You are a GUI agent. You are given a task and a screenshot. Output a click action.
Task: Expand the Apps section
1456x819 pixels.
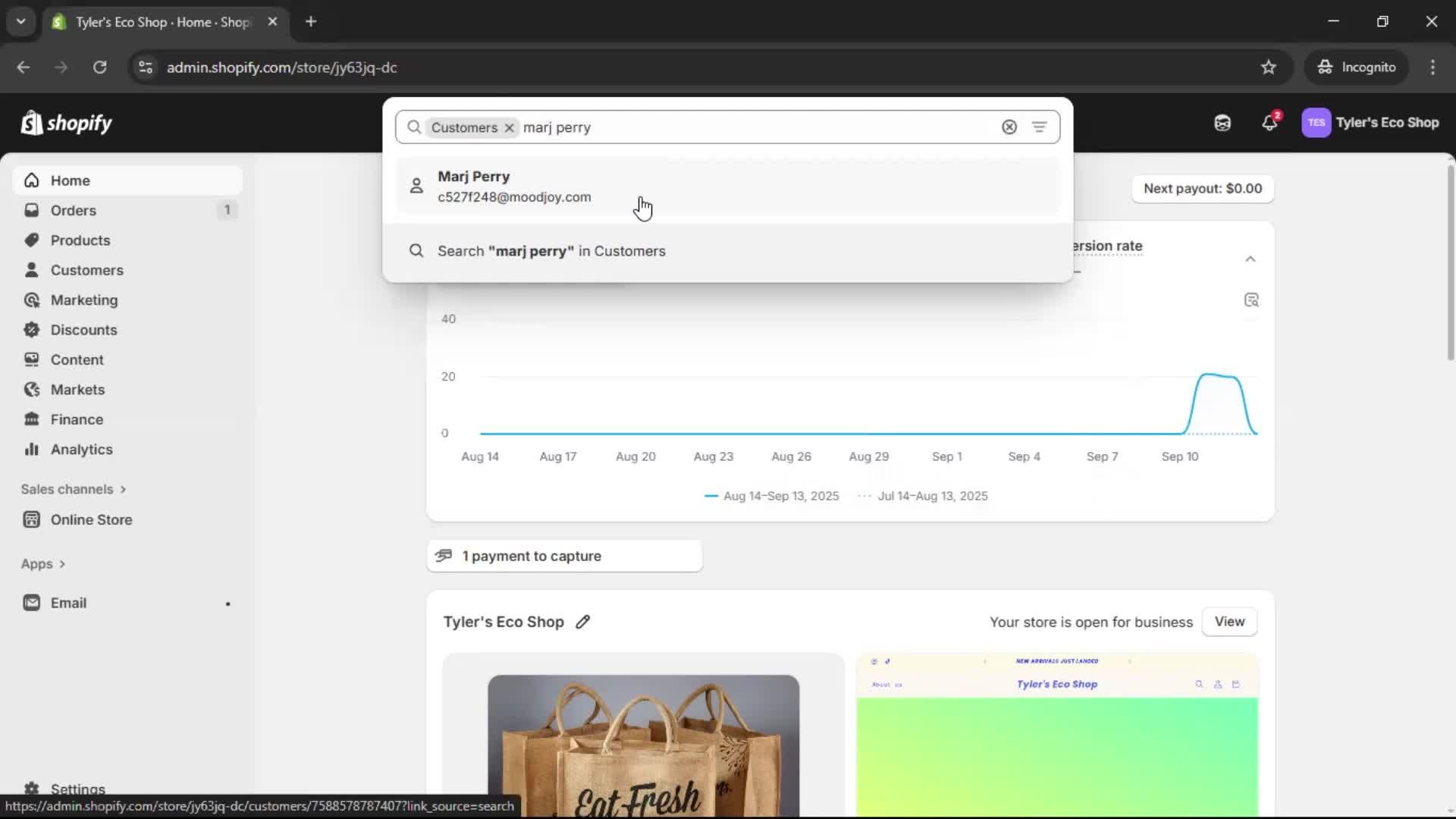pyautogui.click(x=43, y=564)
